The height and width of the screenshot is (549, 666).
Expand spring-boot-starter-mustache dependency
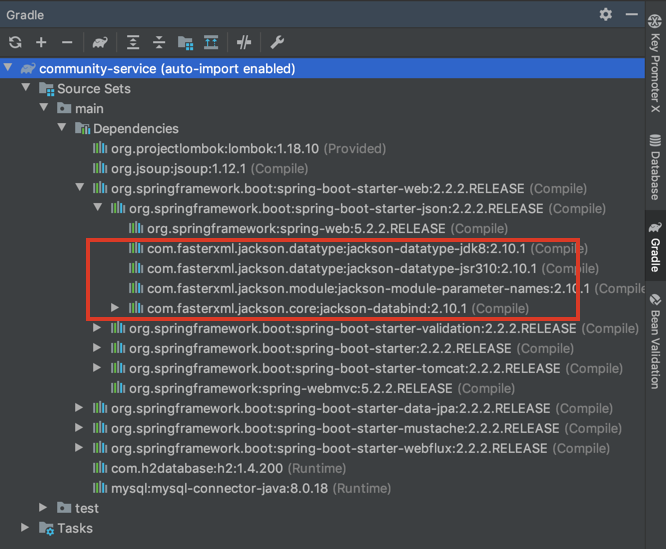[79, 428]
